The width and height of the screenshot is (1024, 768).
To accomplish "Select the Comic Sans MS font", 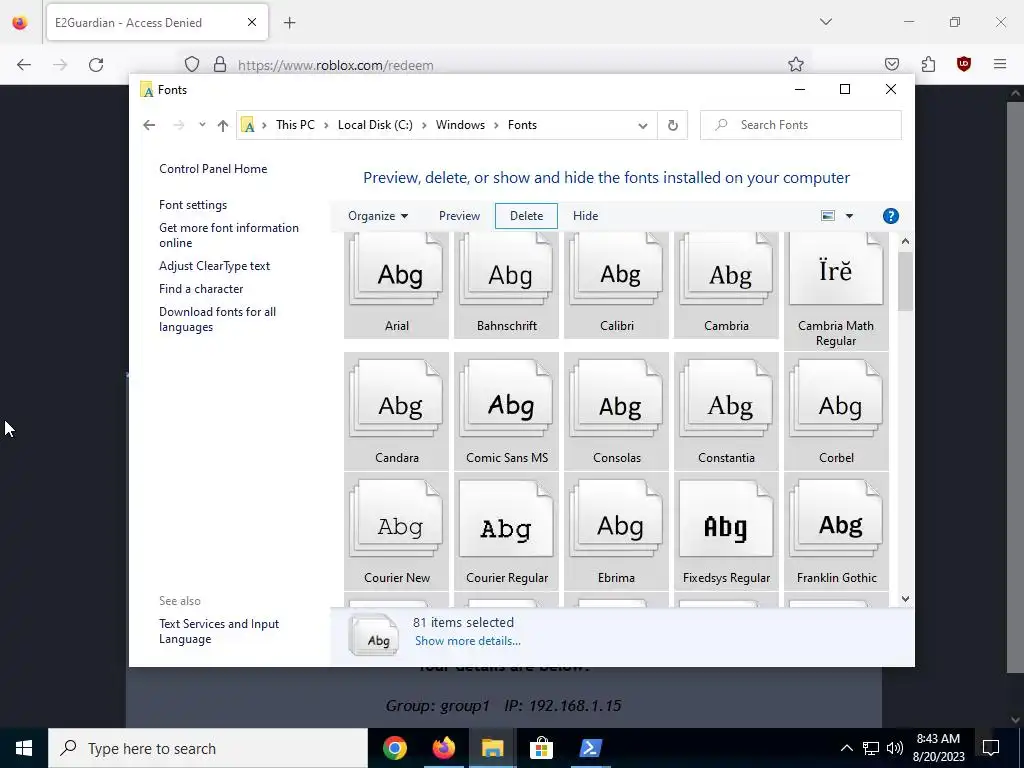I will (506, 411).
